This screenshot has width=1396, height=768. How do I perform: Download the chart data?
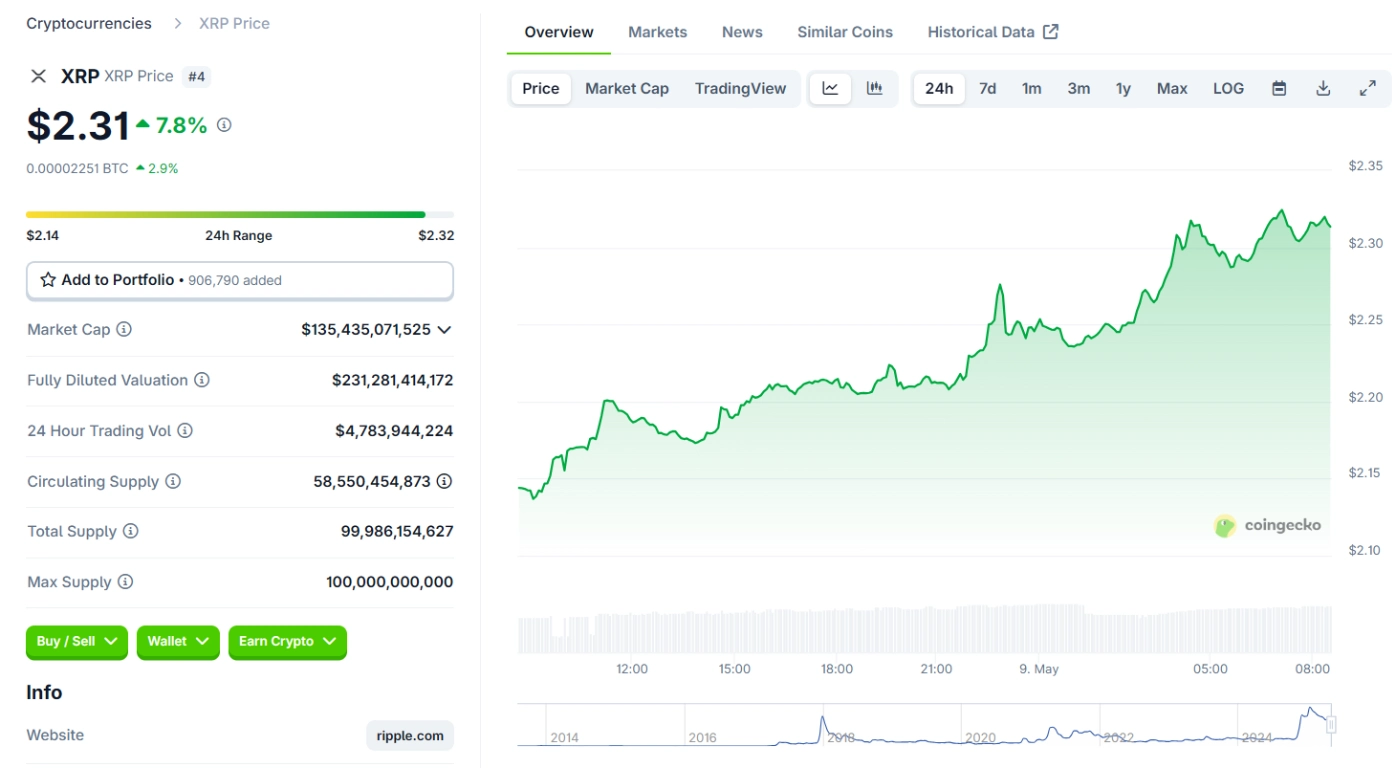1323,88
